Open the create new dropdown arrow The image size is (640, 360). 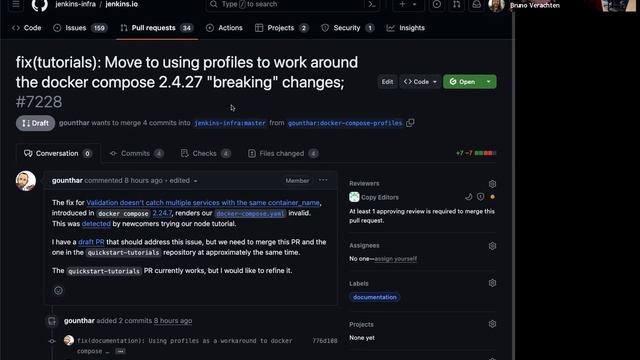coord(414,4)
